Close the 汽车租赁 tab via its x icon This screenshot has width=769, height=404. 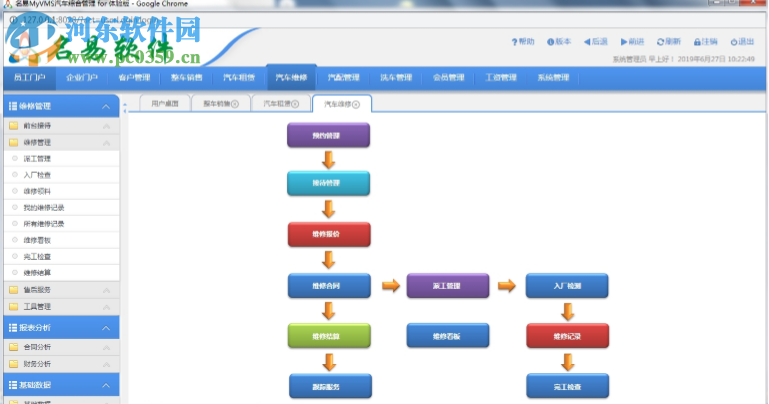pyautogui.click(x=295, y=104)
